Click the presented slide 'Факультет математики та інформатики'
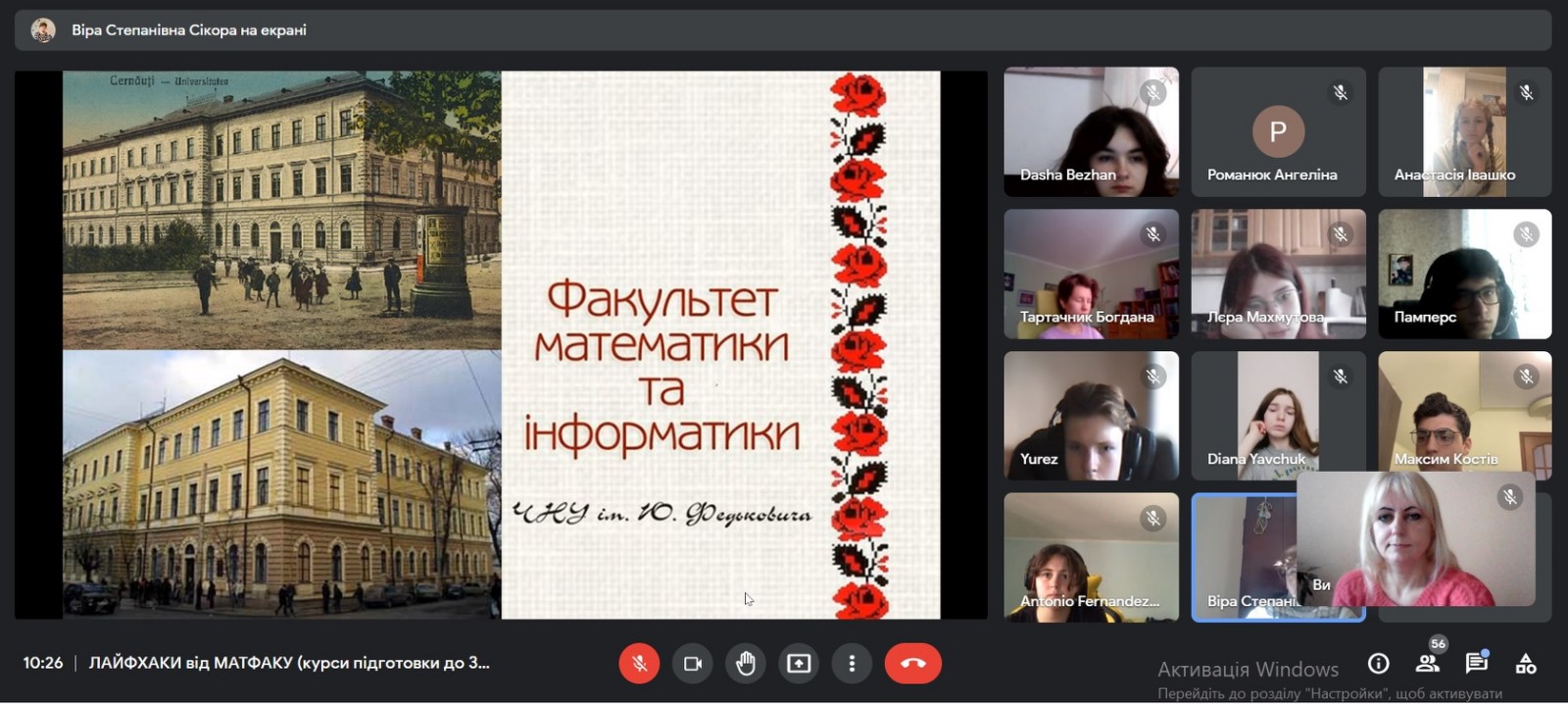This screenshot has height=704, width=1568. tap(501, 344)
